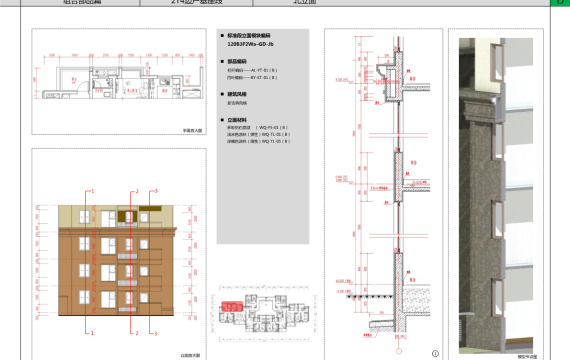
Task: Click the circled 1 detail number
Action: (435, 353)
